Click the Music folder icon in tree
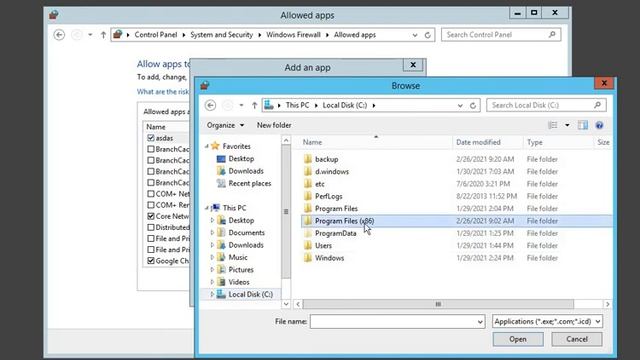640x360 pixels. (221, 257)
